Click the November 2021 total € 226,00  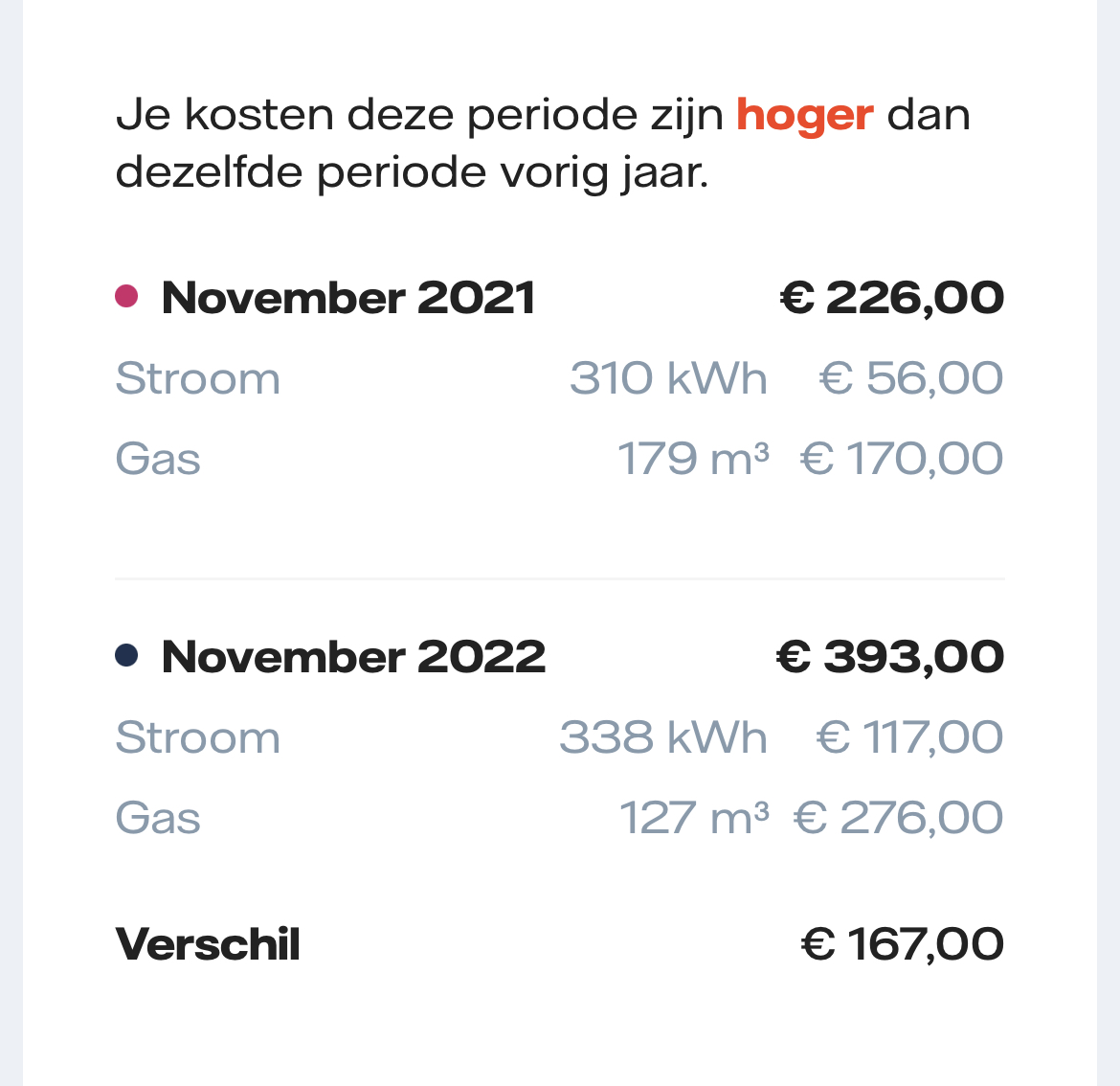(x=892, y=298)
